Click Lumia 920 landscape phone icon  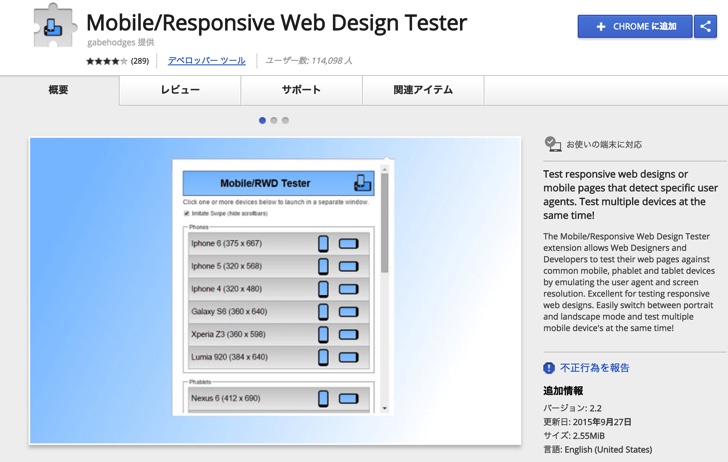point(348,357)
